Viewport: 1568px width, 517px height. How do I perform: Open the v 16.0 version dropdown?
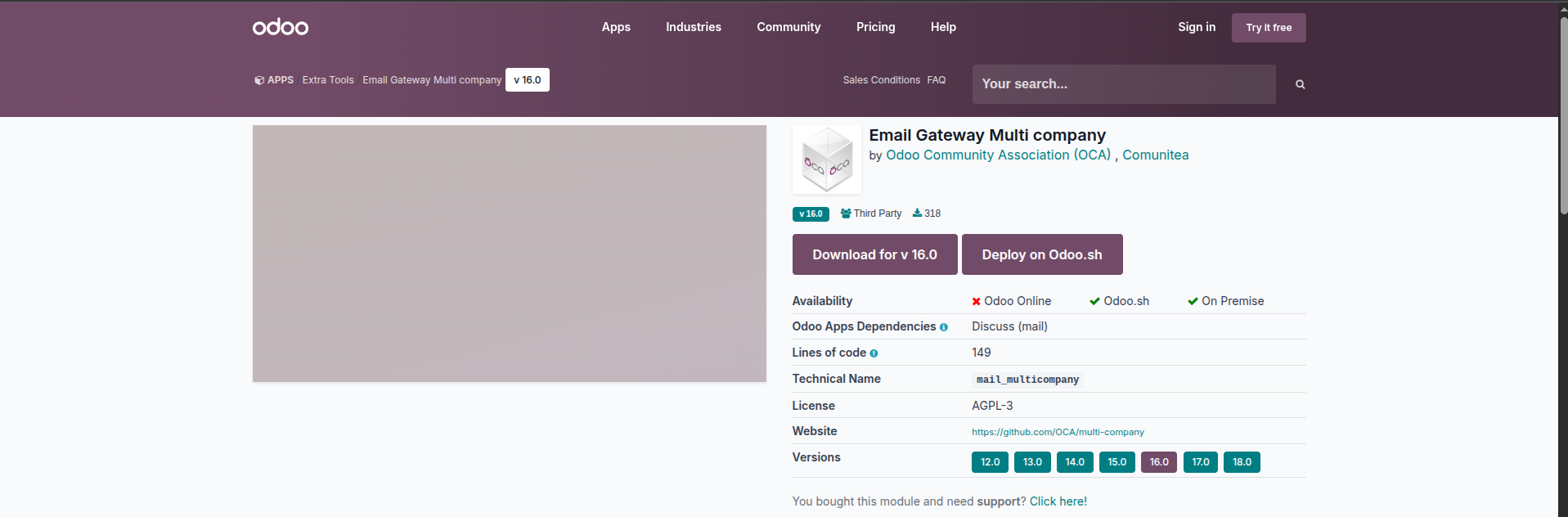pyautogui.click(x=527, y=80)
